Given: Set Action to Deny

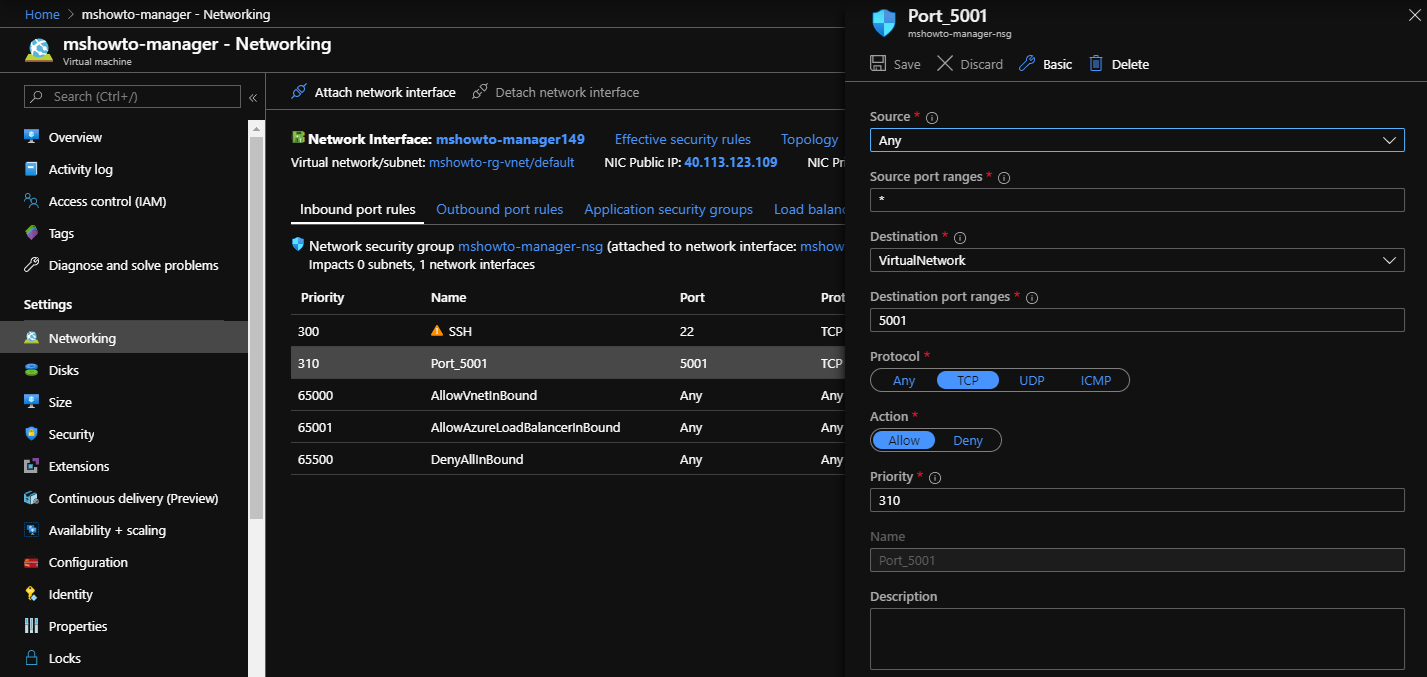Looking at the screenshot, I should pyautogui.click(x=968, y=440).
